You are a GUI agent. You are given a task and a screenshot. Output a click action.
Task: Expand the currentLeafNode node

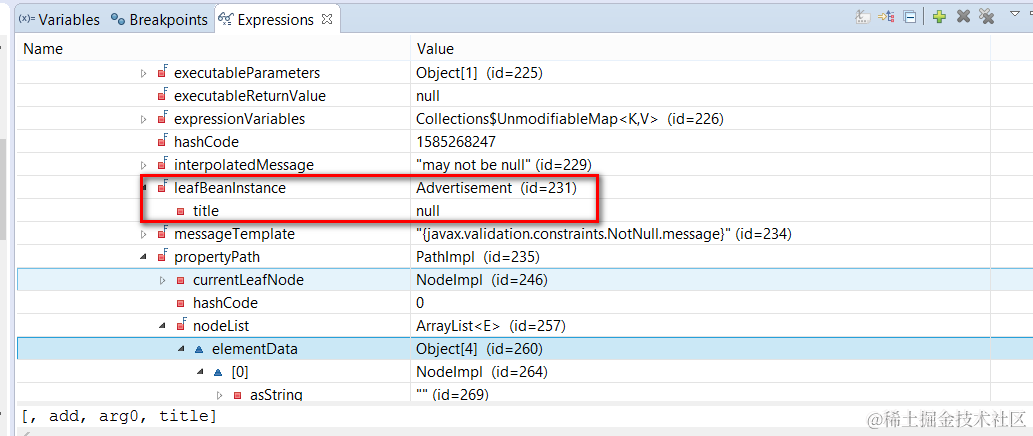(x=163, y=280)
